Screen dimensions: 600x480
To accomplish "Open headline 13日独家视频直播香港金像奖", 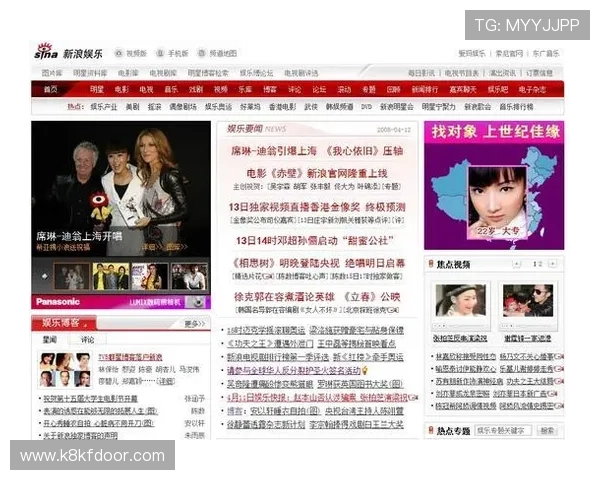I will coord(294,207).
